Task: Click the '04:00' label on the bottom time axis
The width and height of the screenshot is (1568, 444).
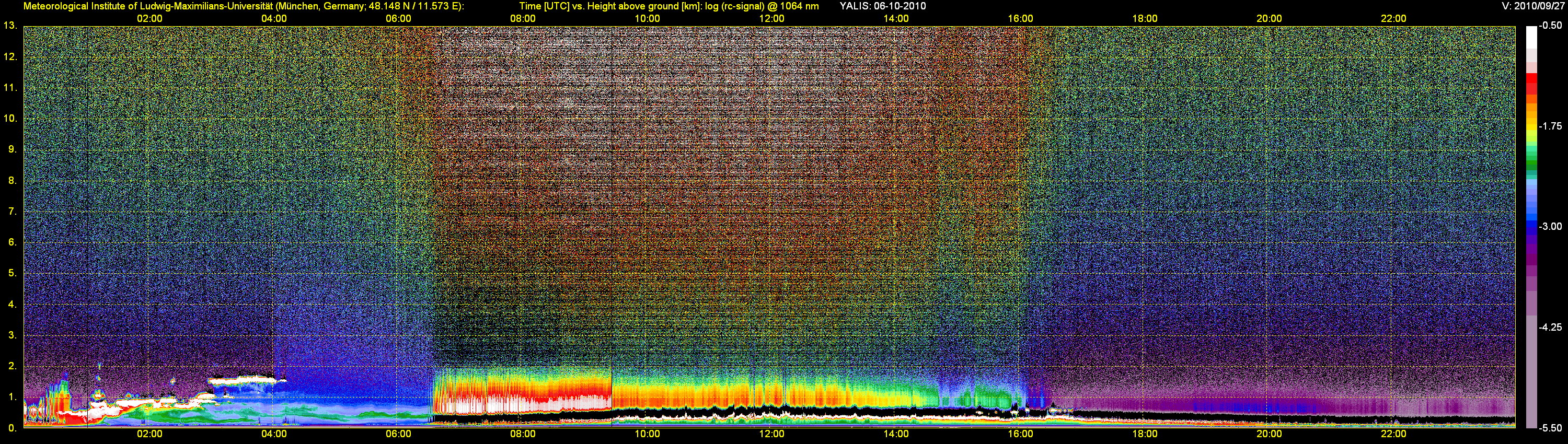Action: point(274,434)
